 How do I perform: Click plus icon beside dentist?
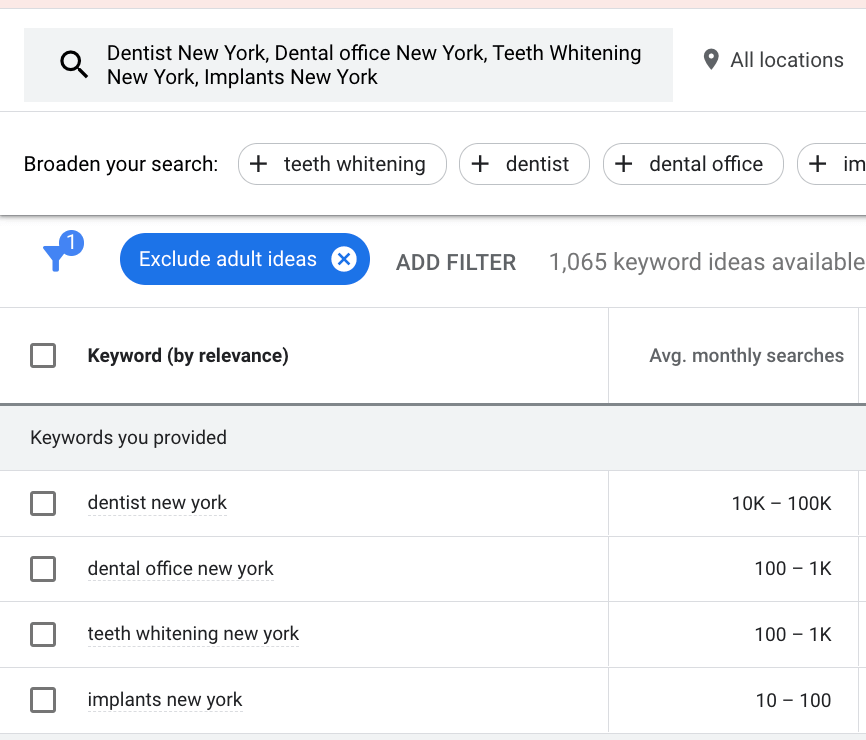(480, 164)
